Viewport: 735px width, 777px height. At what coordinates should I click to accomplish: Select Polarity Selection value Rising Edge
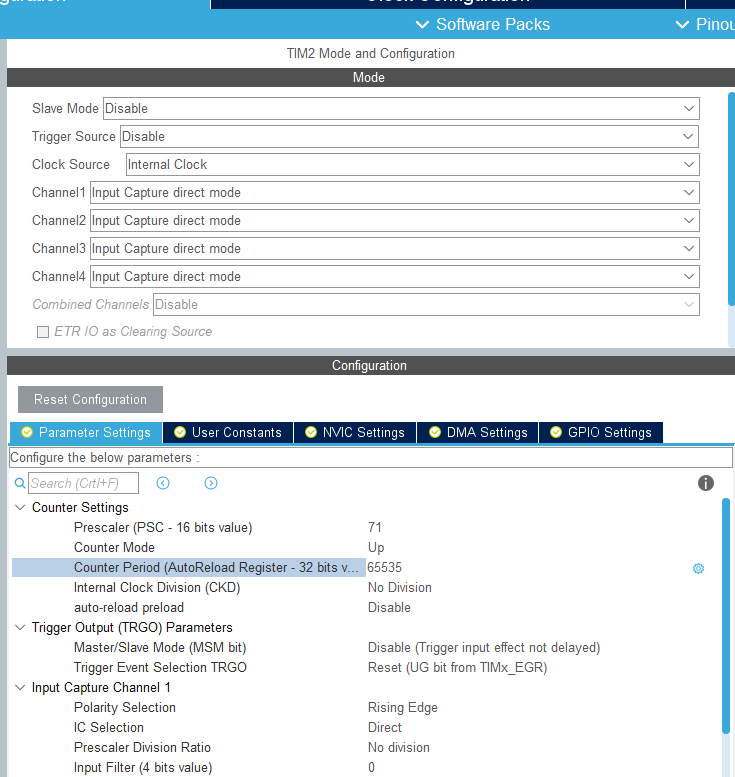(x=402, y=708)
